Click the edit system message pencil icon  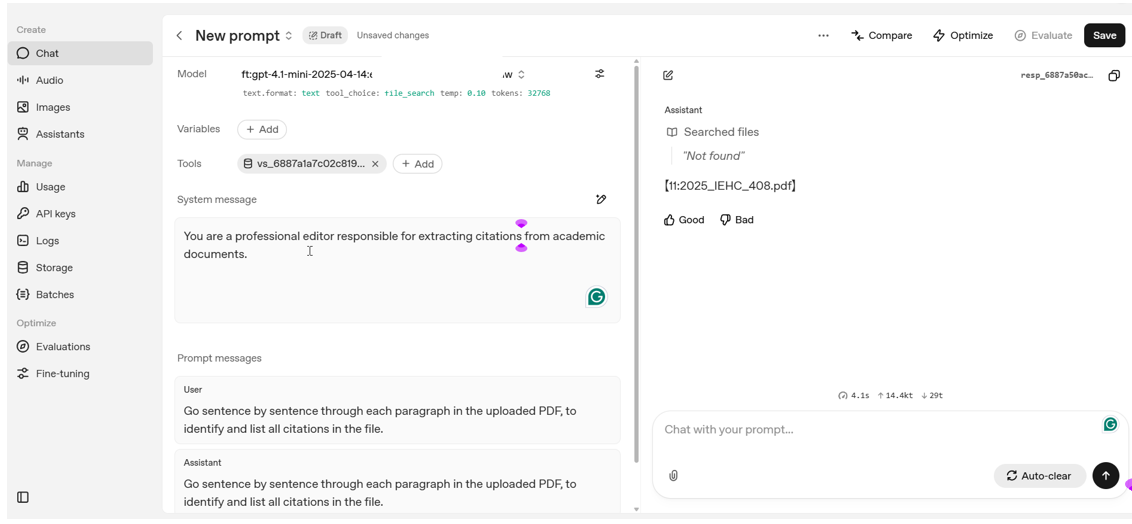(601, 200)
